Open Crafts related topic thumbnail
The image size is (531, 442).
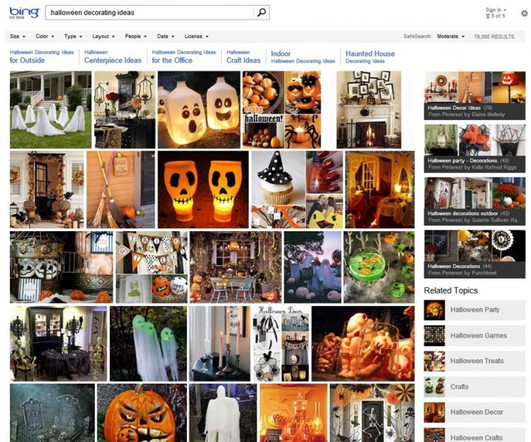tap(434, 387)
